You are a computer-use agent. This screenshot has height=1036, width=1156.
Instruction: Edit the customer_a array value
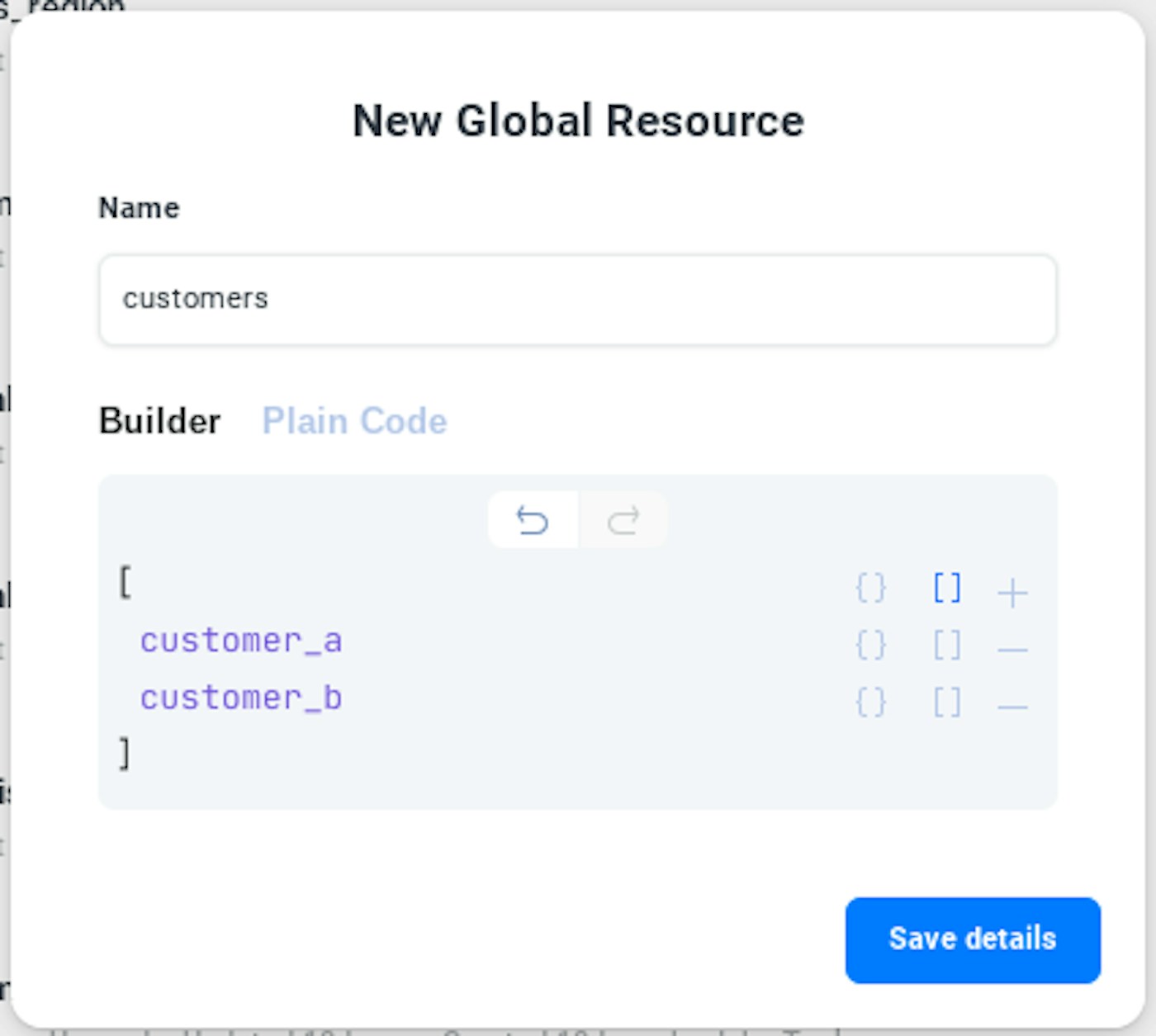(240, 641)
